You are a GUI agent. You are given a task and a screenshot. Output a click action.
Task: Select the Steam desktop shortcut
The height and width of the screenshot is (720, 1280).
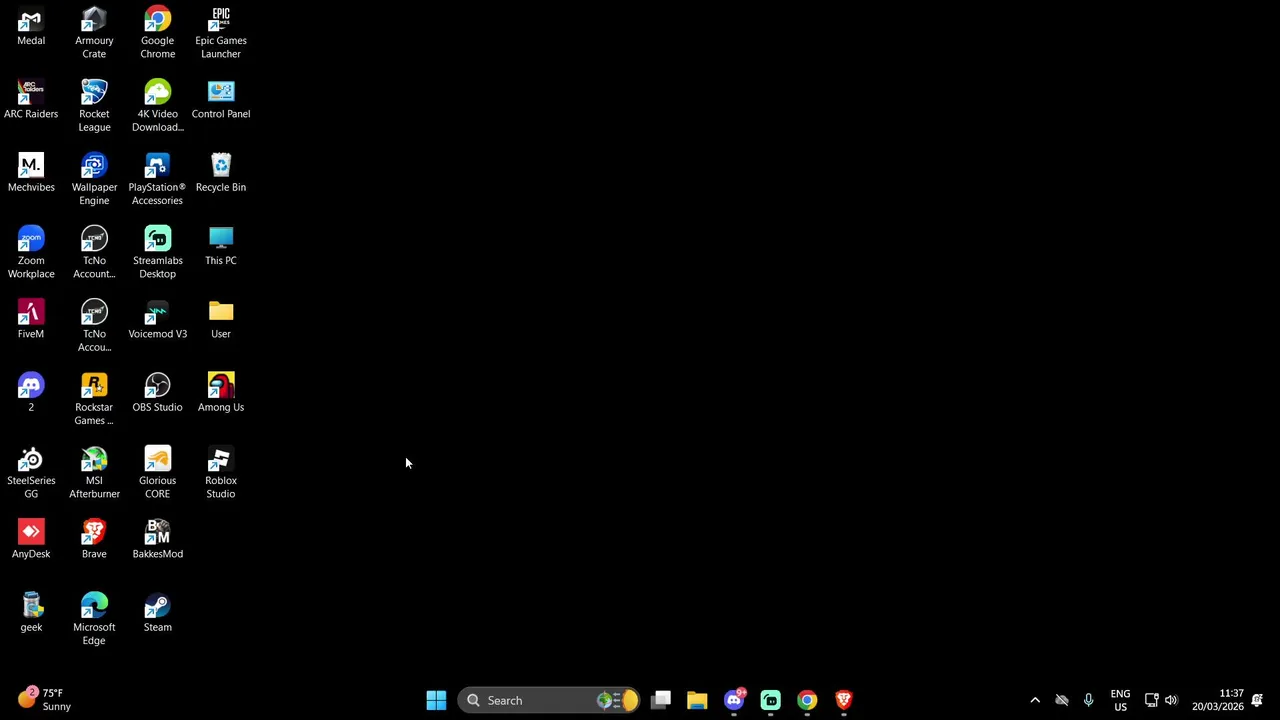(157, 613)
